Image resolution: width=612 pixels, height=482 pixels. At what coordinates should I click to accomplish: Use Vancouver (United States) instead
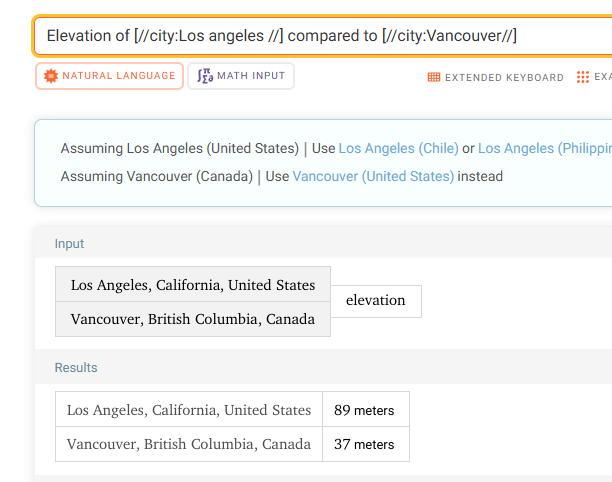373,176
